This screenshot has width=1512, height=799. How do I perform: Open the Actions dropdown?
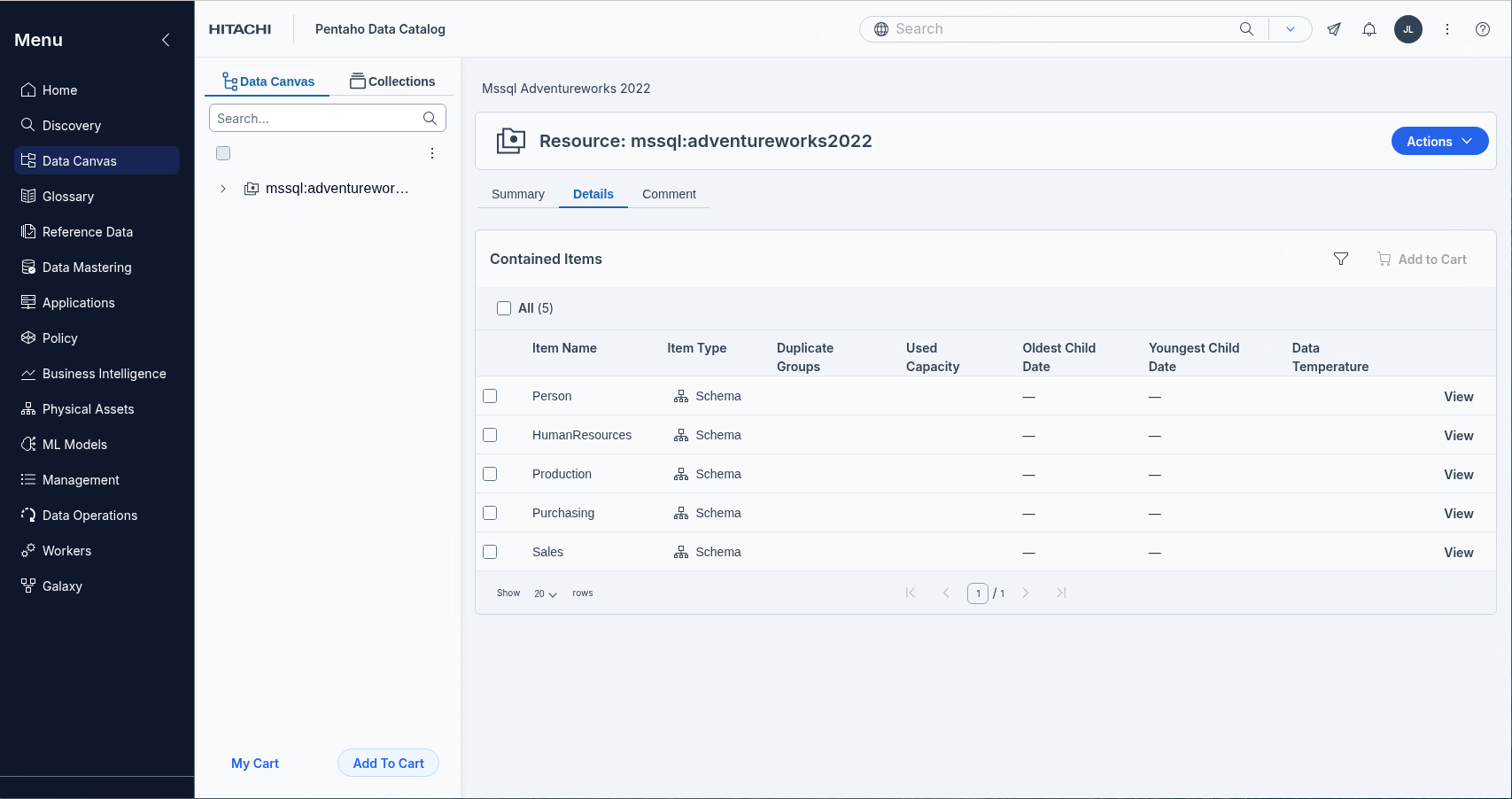tap(1438, 142)
